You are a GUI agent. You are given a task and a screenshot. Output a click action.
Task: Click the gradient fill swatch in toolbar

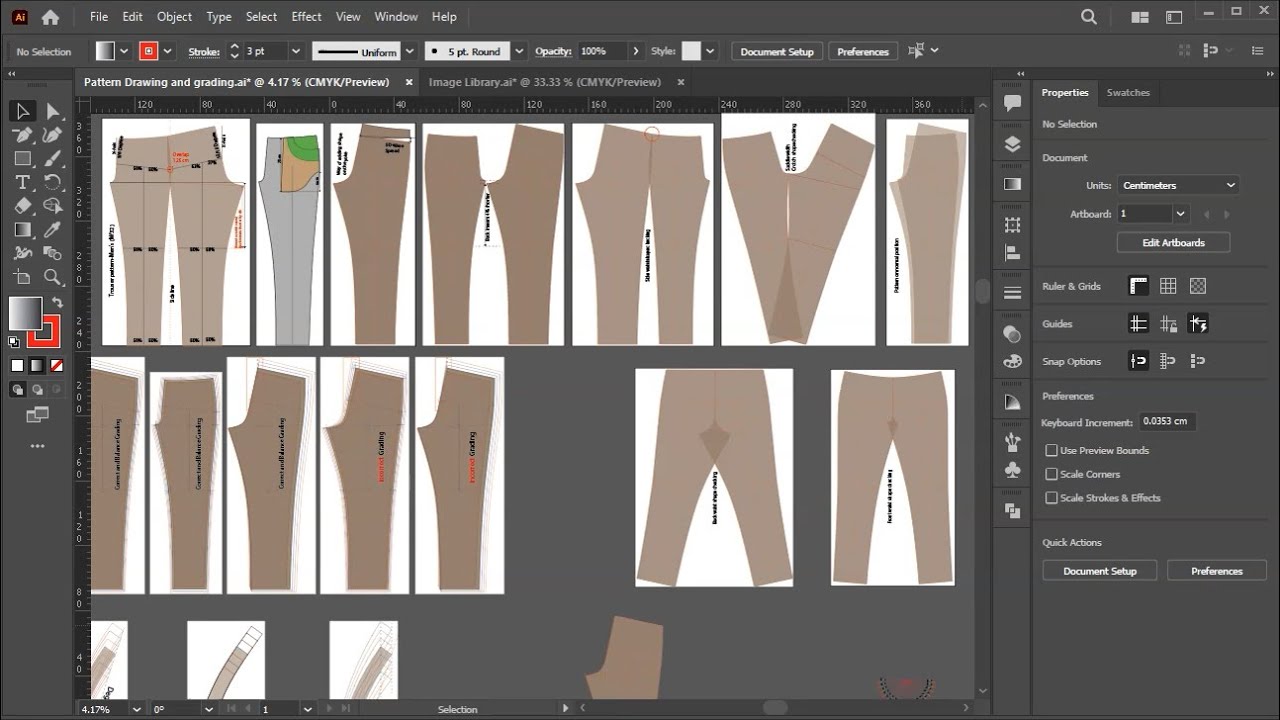point(26,314)
